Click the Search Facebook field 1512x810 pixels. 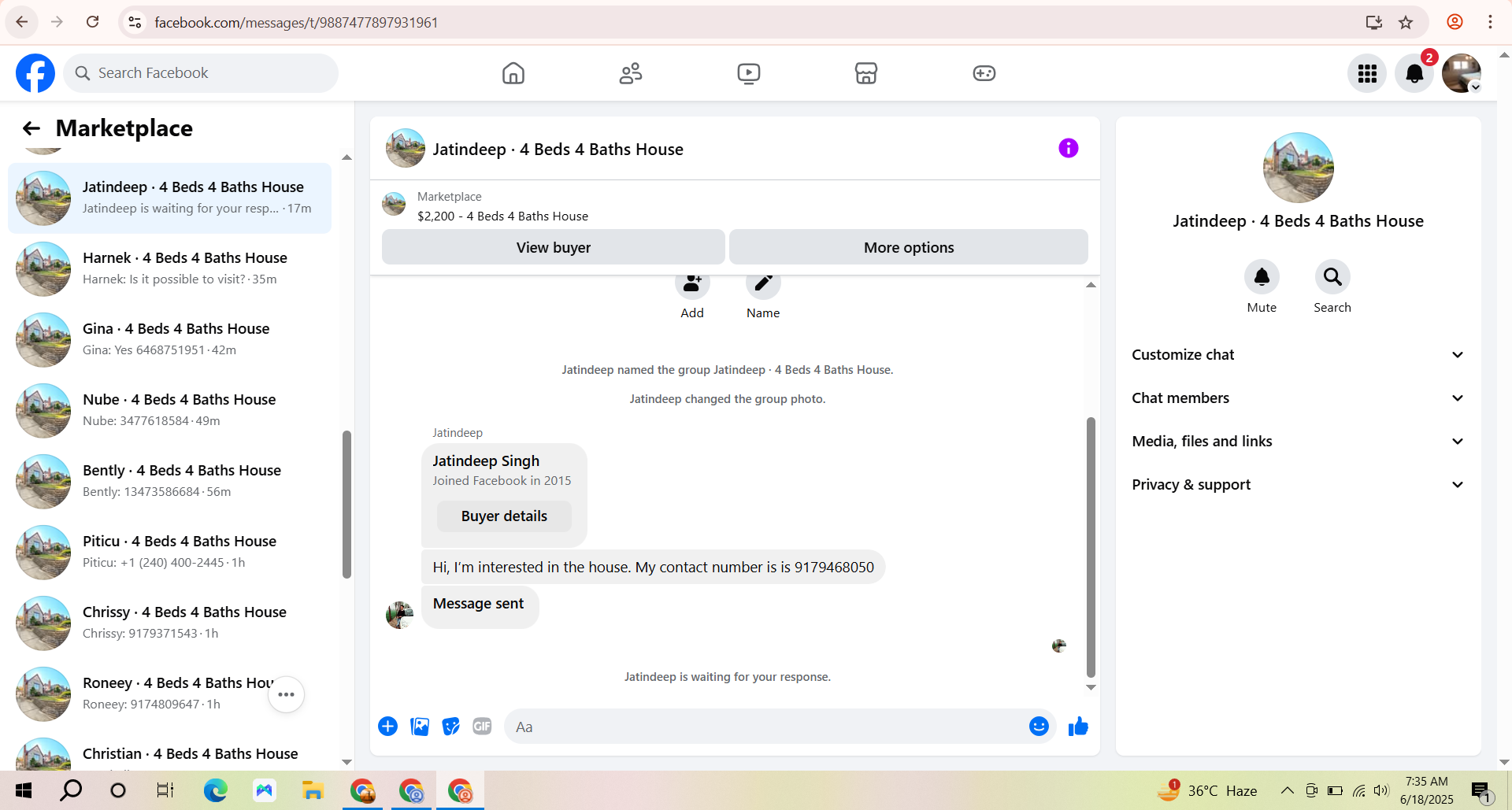pyautogui.click(x=201, y=73)
